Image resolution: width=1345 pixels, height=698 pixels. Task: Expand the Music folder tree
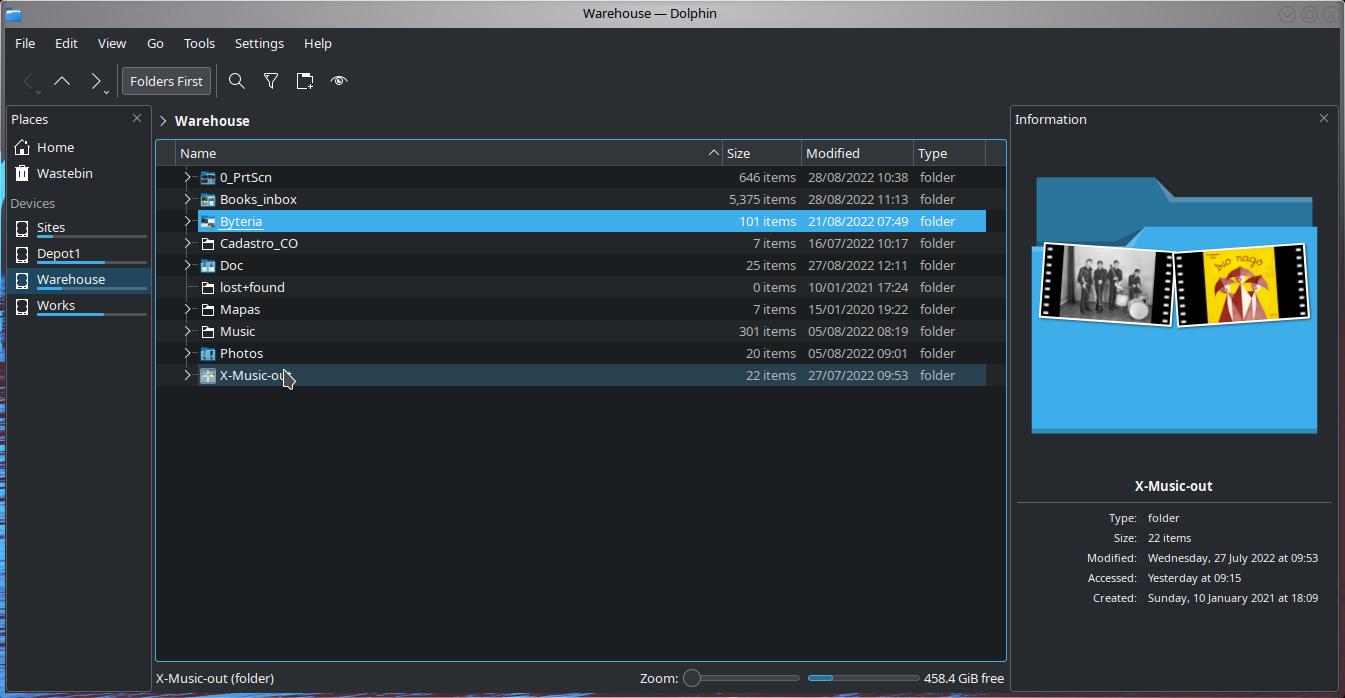(x=187, y=331)
